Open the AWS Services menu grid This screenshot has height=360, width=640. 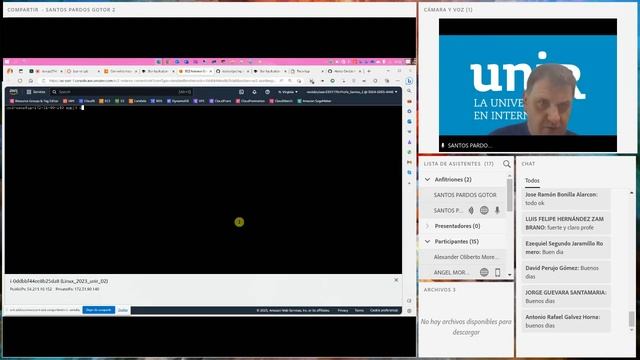[x=36, y=92]
